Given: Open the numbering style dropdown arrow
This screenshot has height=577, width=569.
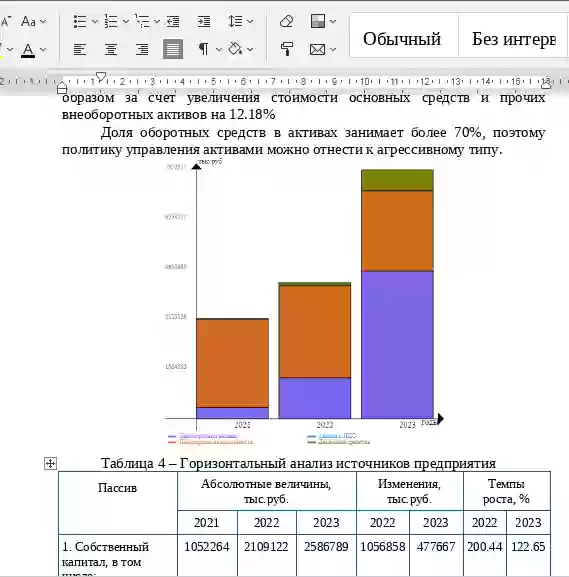Looking at the screenshot, I should [x=126, y=22].
